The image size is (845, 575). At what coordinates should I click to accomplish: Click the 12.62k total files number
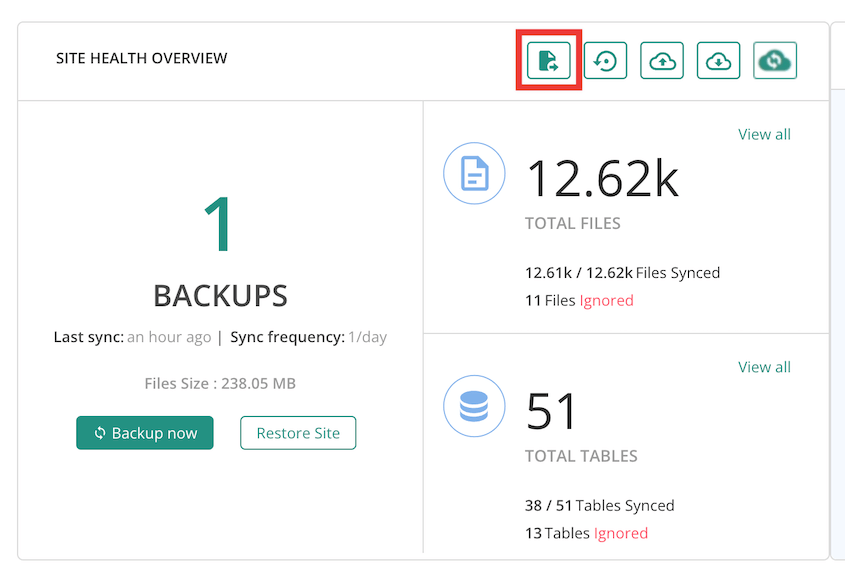(602, 179)
